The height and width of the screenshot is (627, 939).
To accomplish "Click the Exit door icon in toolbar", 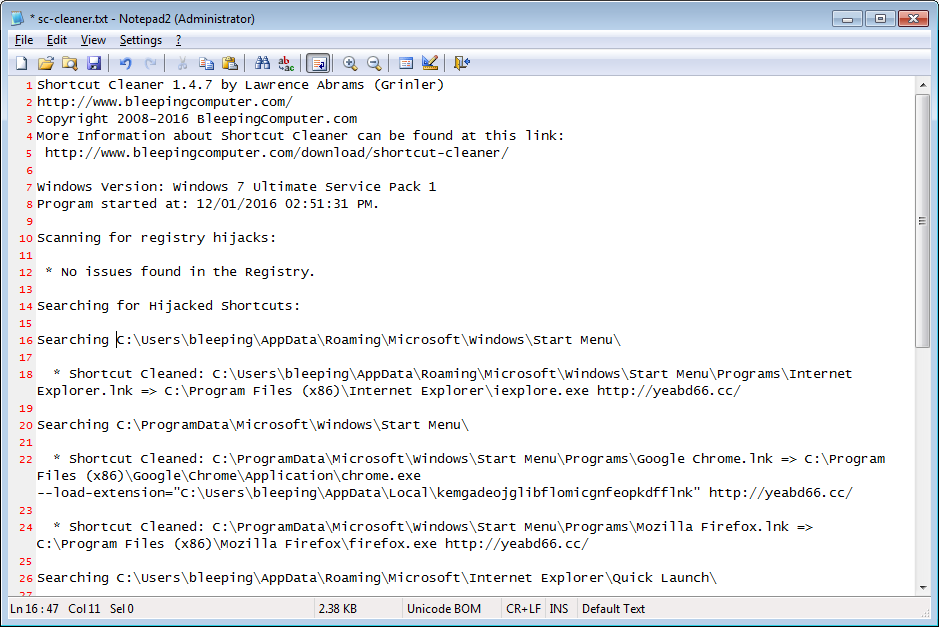I will [x=462, y=63].
